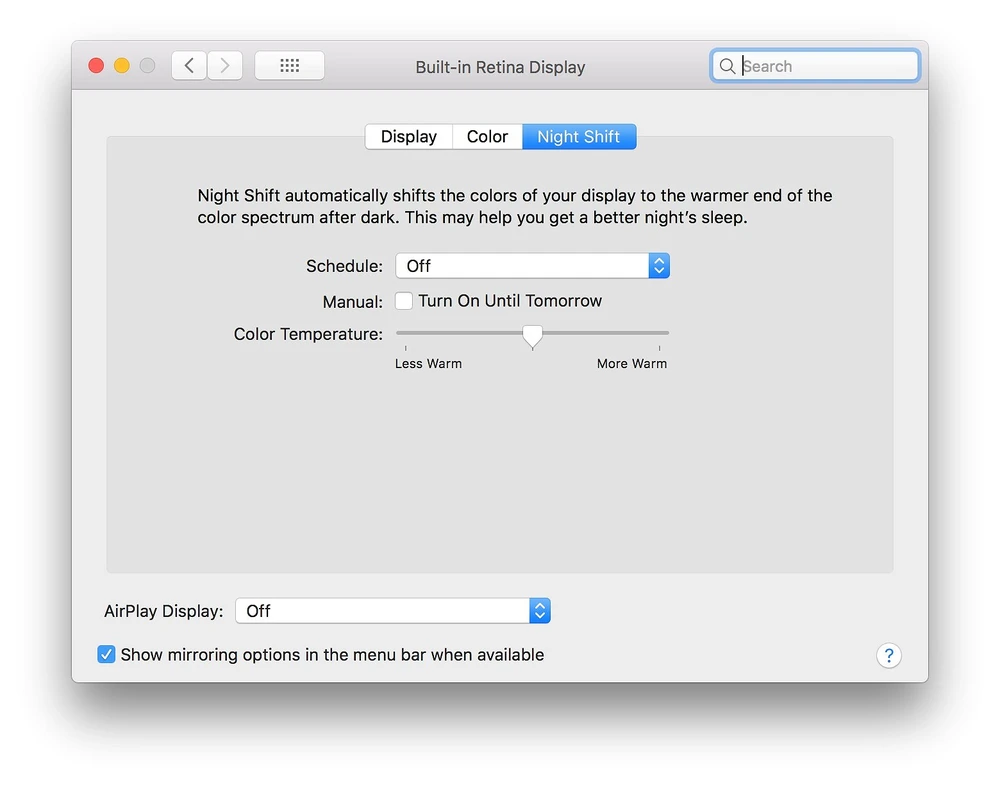The width and height of the screenshot is (1000, 785).
Task: Click the magnifying glass search icon
Action: (728, 66)
